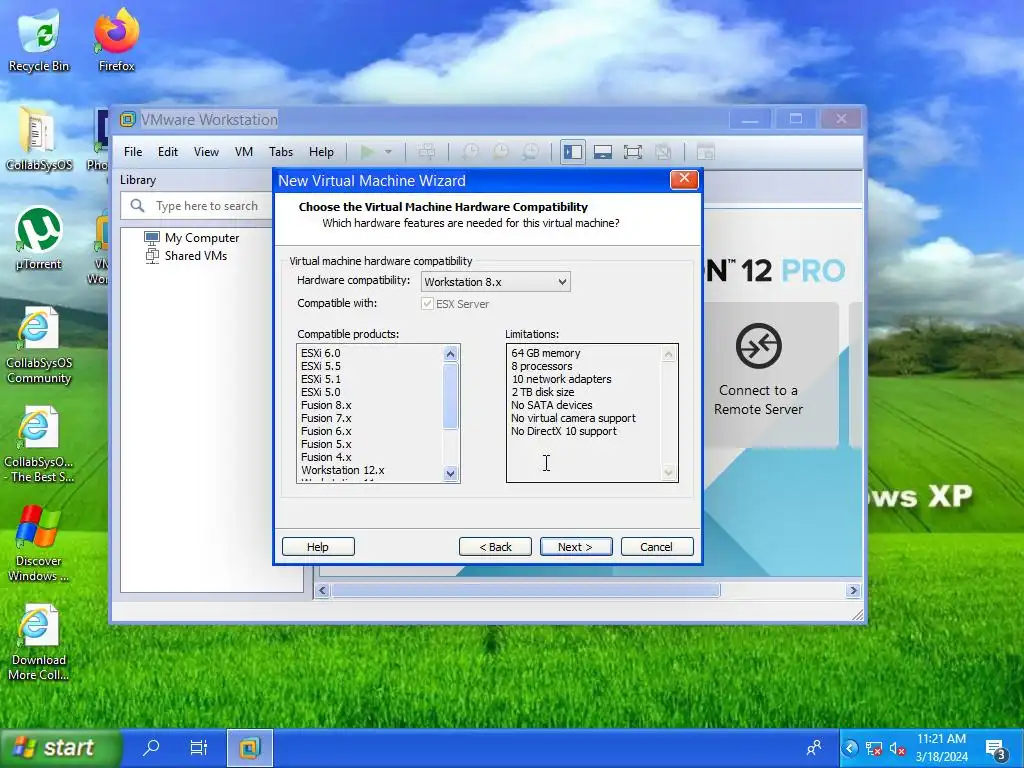Click No DirectX 10 support entry
The height and width of the screenshot is (768, 1024).
pos(564,431)
